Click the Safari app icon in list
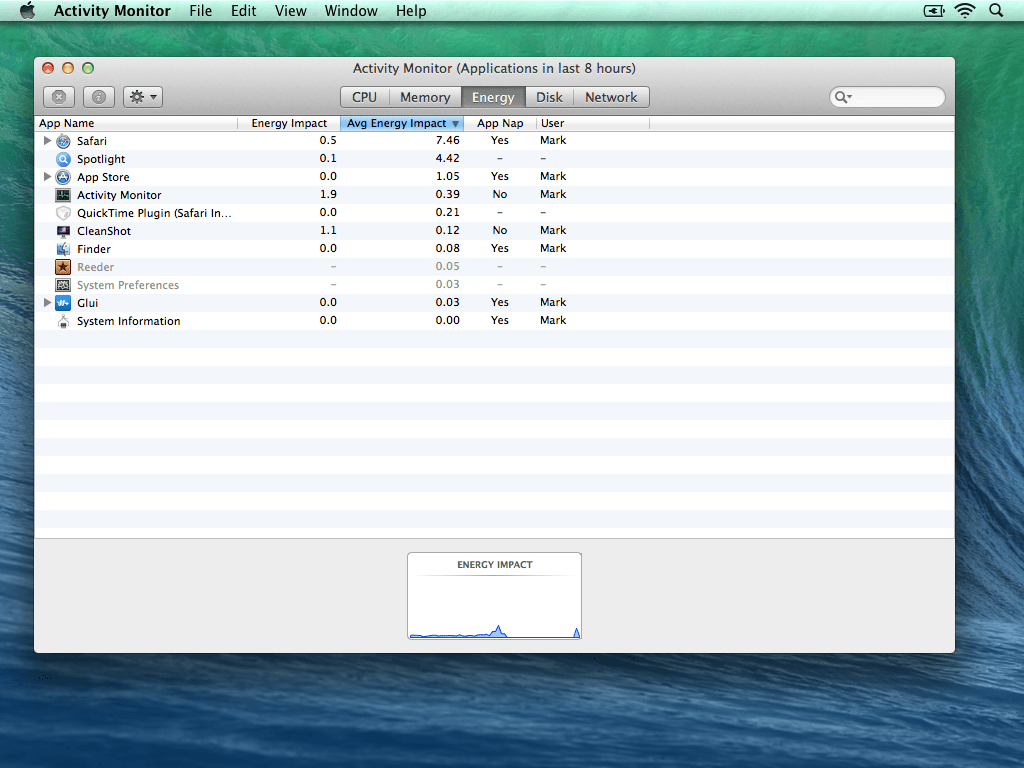The width and height of the screenshot is (1024, 768). click(x=63, y=141)
